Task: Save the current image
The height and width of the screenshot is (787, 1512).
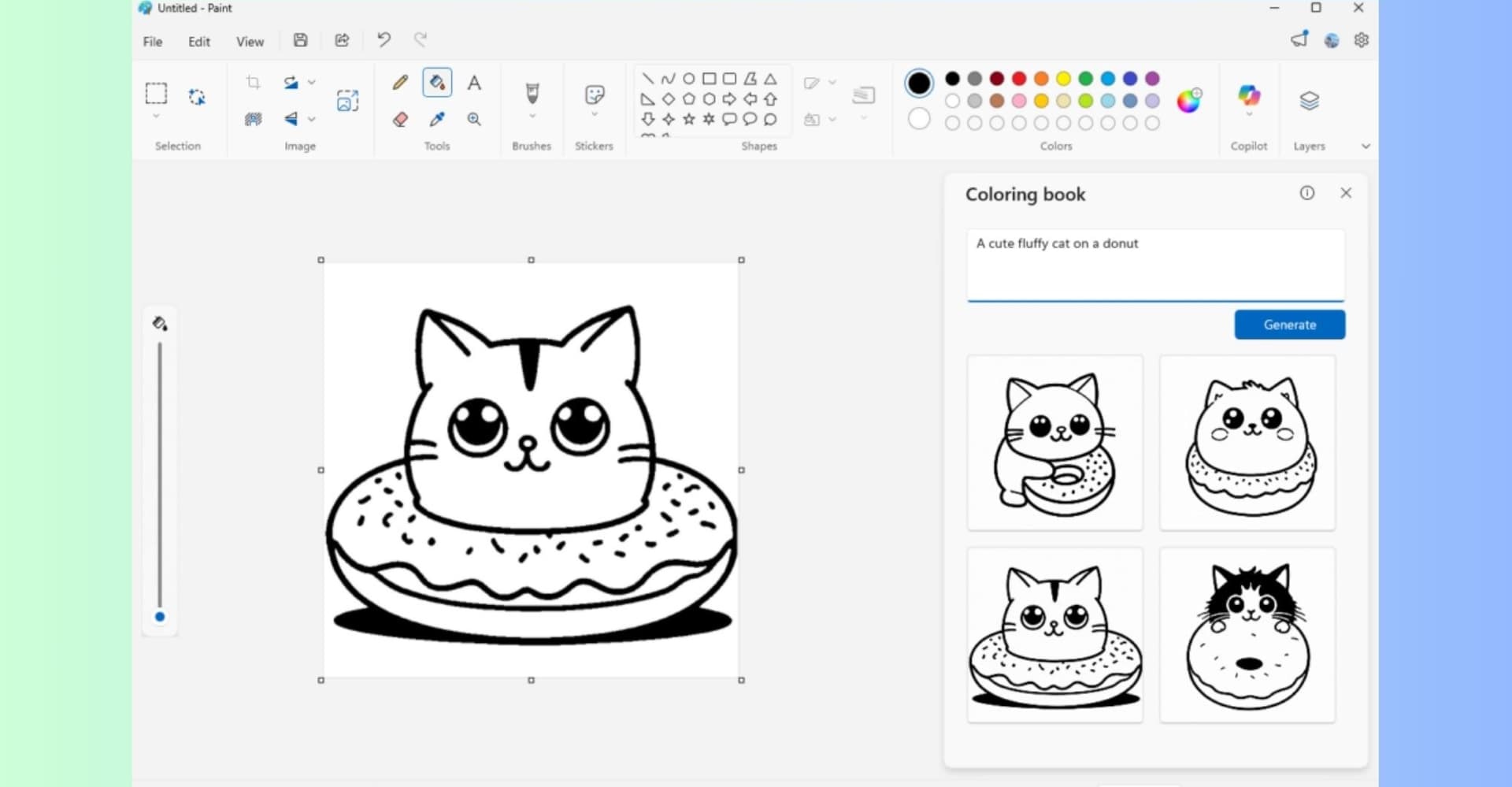Action: tap(300, 39)
